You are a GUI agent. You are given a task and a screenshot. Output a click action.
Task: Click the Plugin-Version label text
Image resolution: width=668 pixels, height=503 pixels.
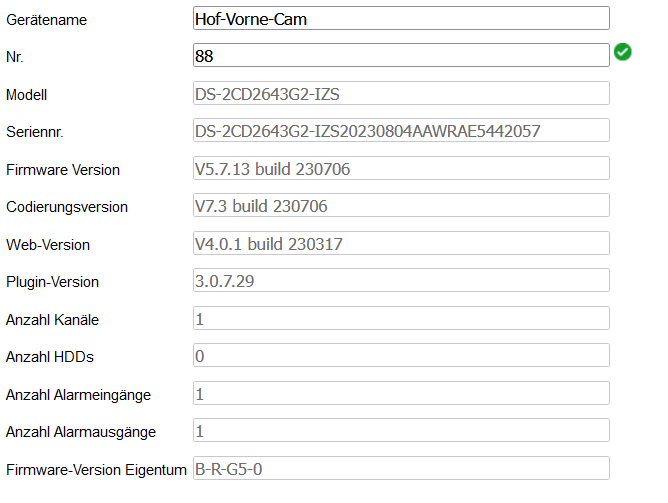point(52,282)
